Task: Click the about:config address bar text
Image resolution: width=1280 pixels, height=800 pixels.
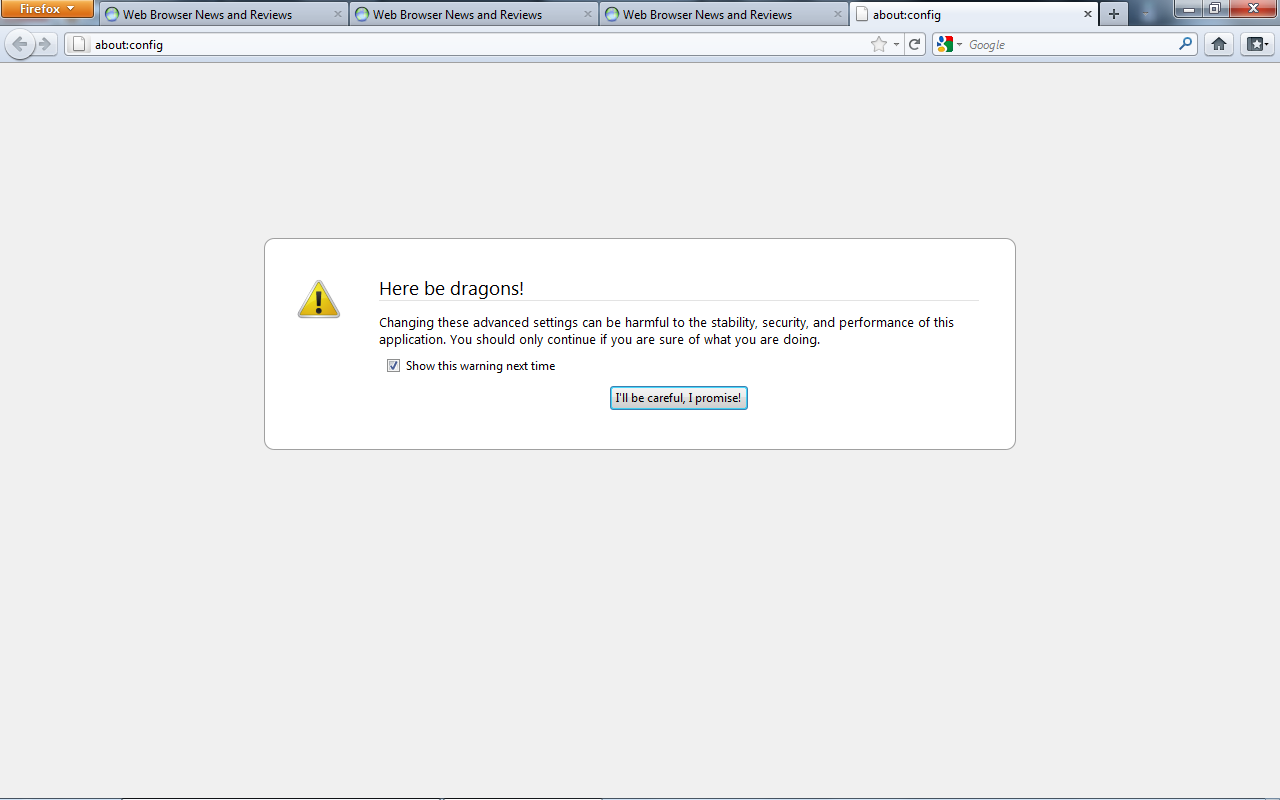Action: point(129,45)
